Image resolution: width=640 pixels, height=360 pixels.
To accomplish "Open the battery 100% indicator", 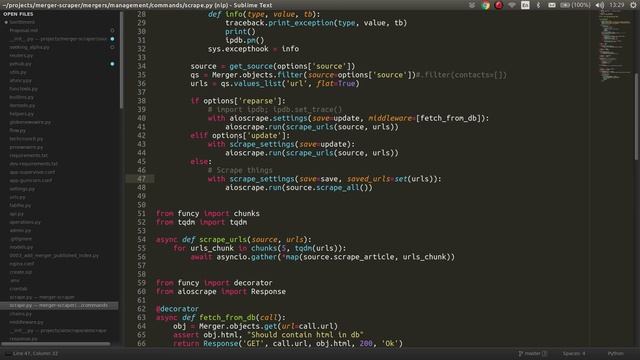I will (x=576, y=5).
